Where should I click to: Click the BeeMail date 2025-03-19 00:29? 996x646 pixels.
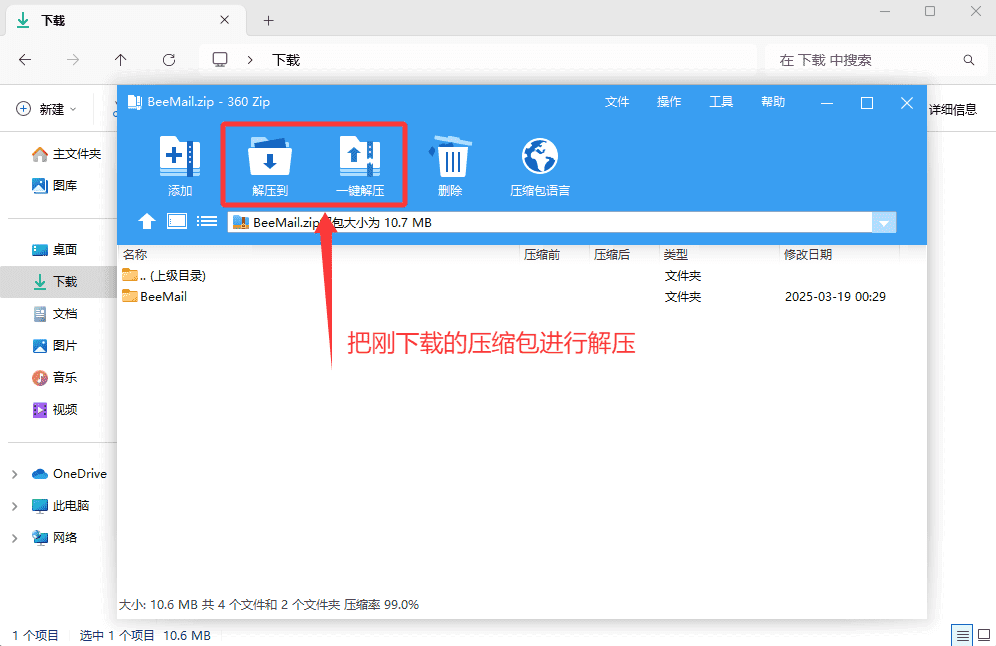point(835,297)
